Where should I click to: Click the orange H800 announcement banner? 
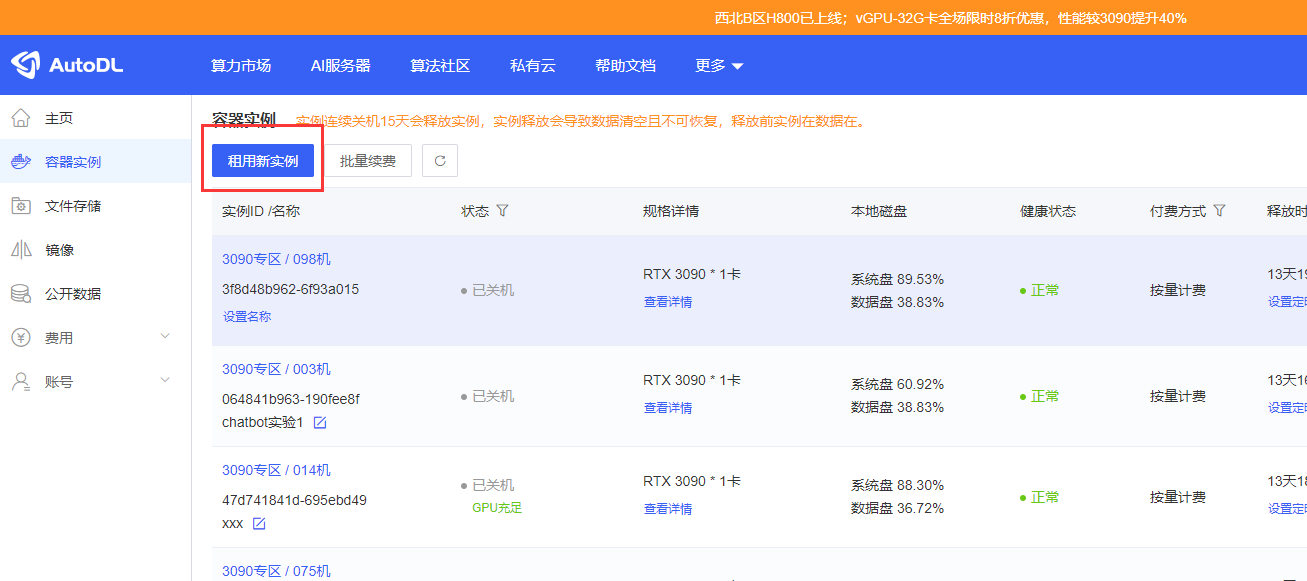click(x=653, y=18)
